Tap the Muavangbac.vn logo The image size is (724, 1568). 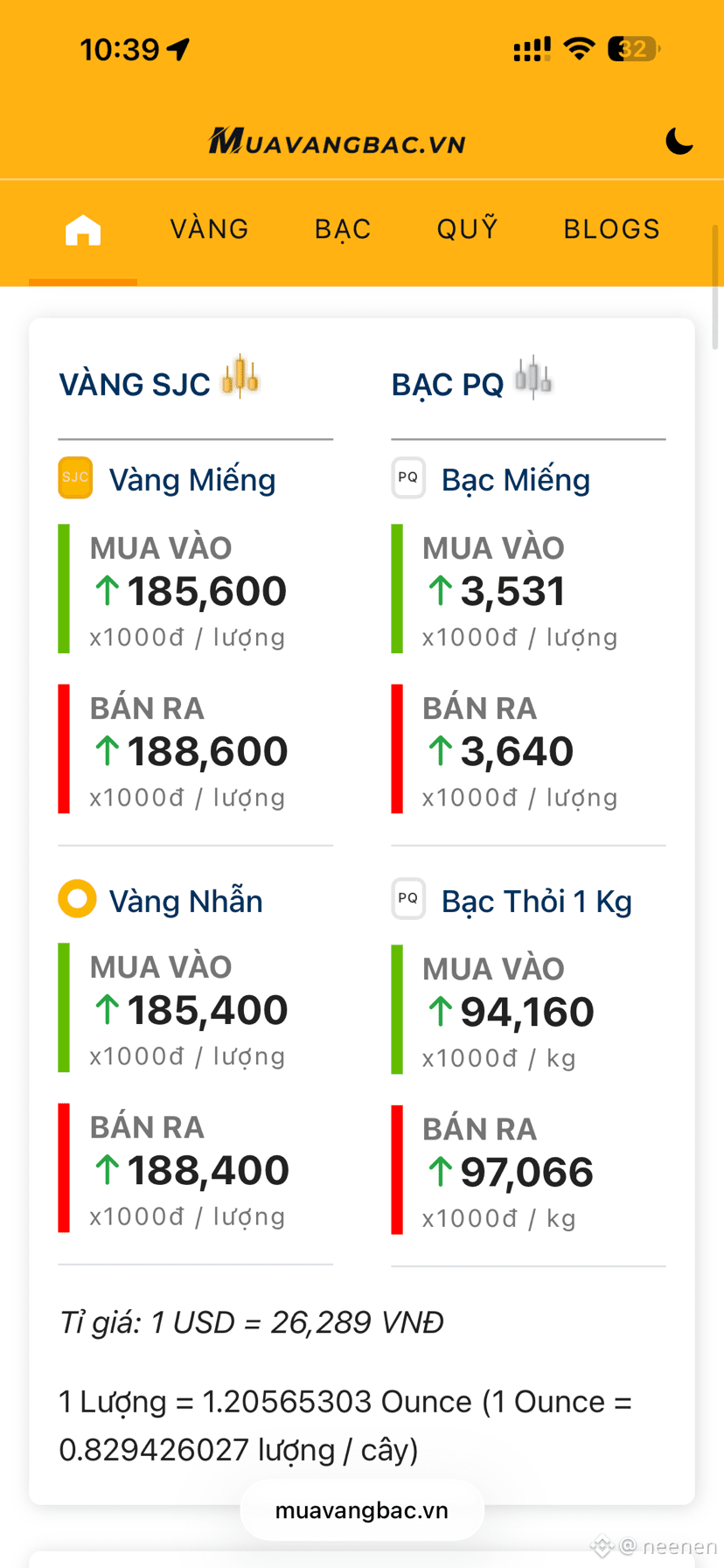click(337, 141)
